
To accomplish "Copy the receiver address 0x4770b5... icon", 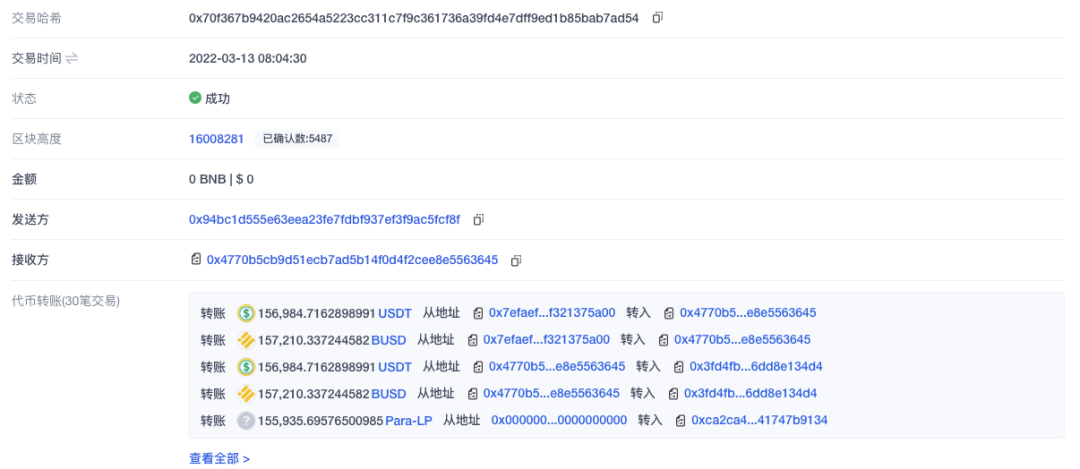I will (x=517, y=260).
